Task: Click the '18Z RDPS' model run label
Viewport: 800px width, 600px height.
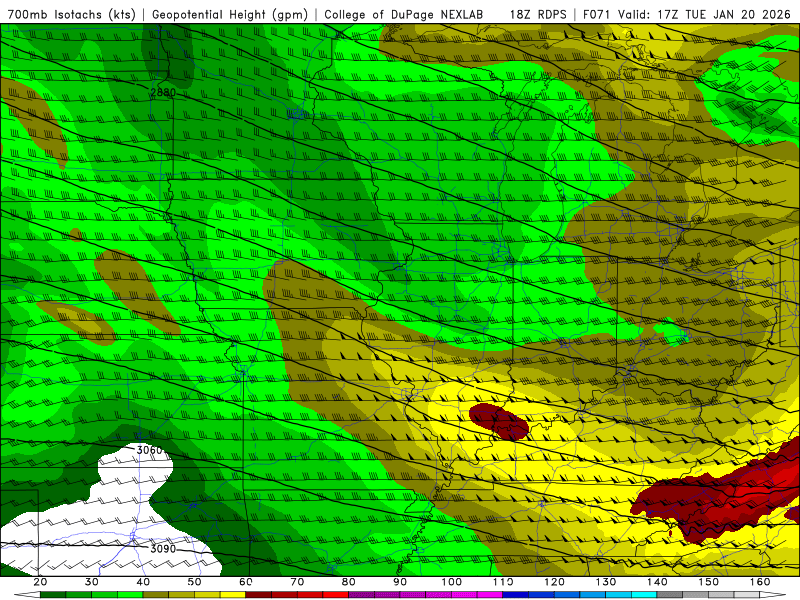Action: coord(538,14)
